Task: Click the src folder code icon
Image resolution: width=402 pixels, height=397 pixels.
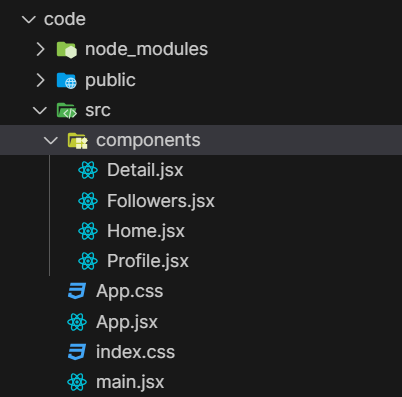Action: click(67, 111)
